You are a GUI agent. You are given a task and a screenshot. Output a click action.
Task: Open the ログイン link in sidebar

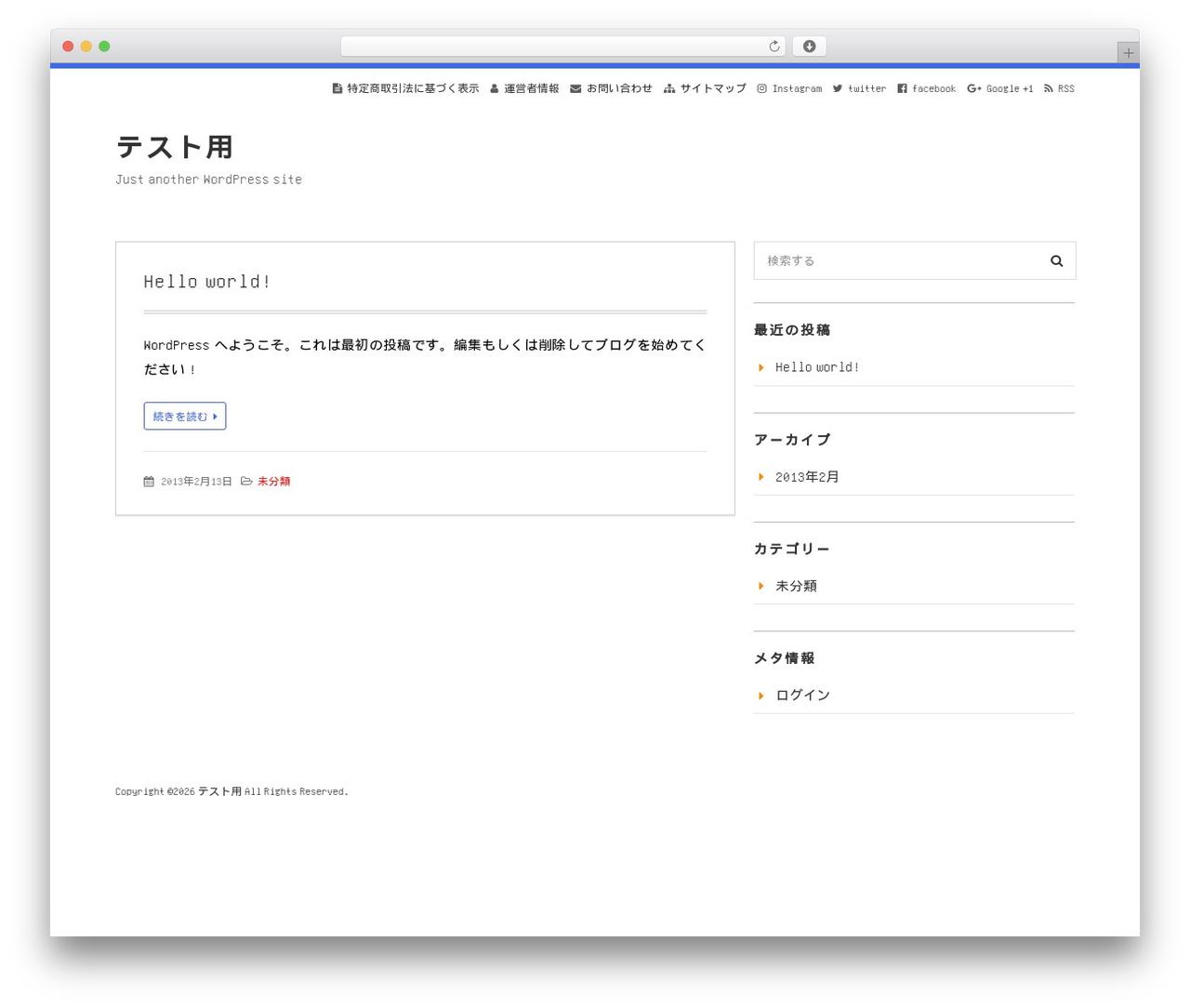click(x=802, y=696)
